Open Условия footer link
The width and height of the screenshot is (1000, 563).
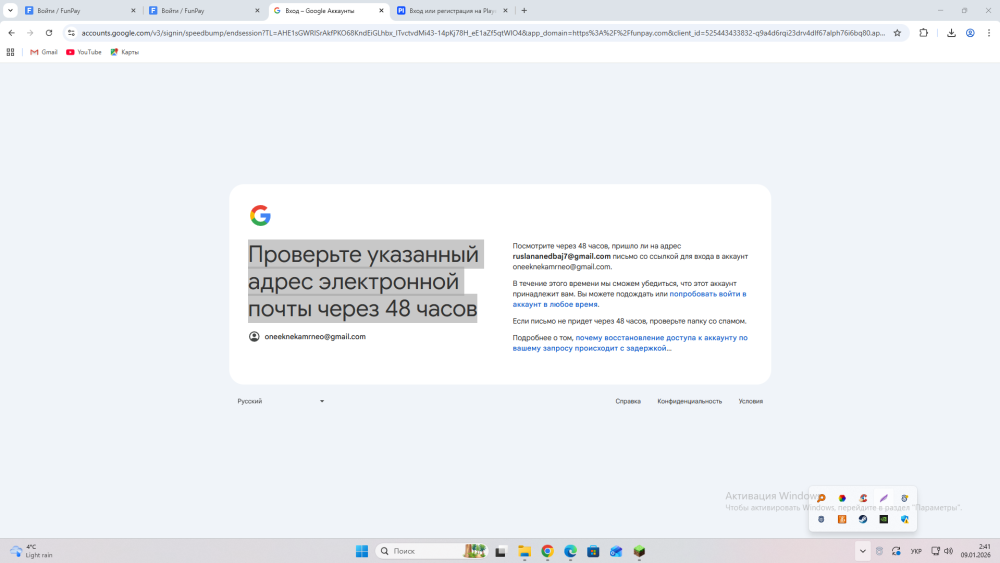pos(751,401)
